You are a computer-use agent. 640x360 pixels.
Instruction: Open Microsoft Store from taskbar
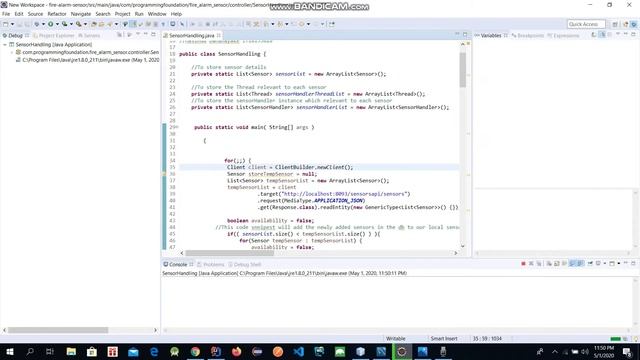[x=92, y=351]
